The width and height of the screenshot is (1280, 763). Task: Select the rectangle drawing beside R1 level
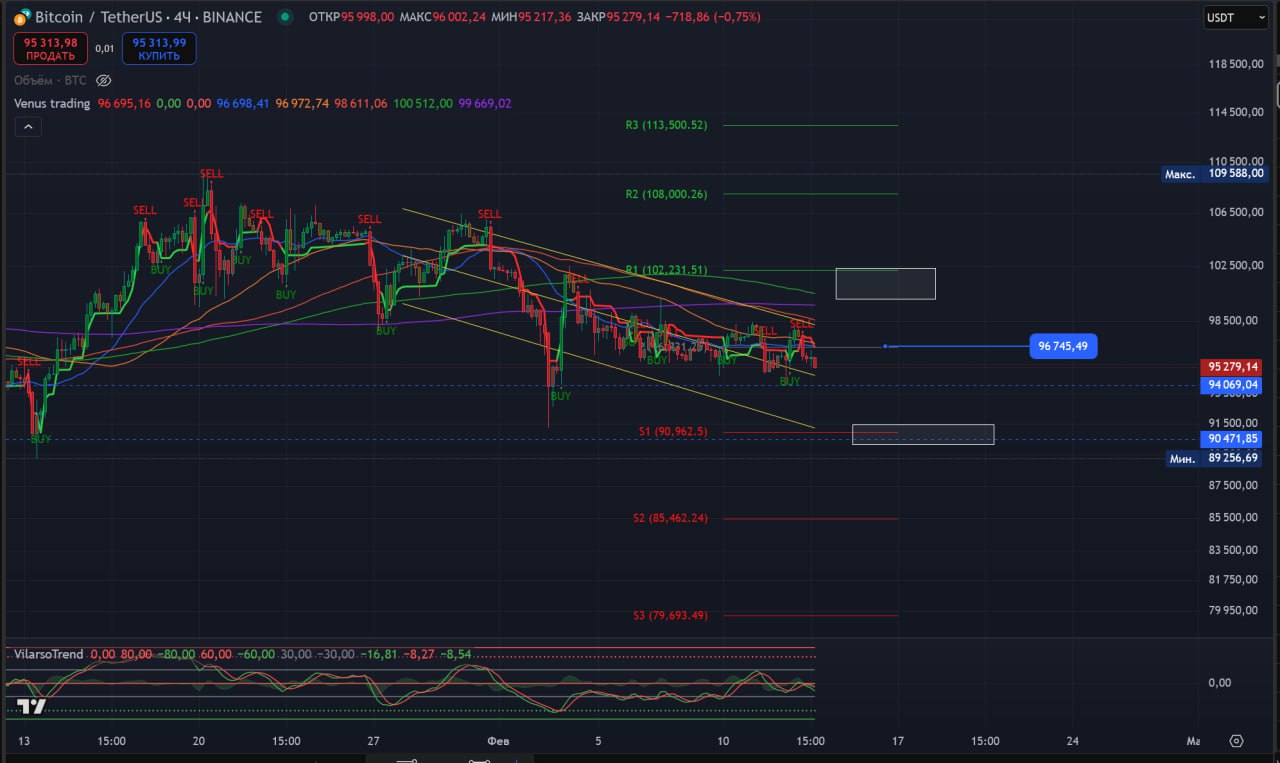[x=885, y=283]
